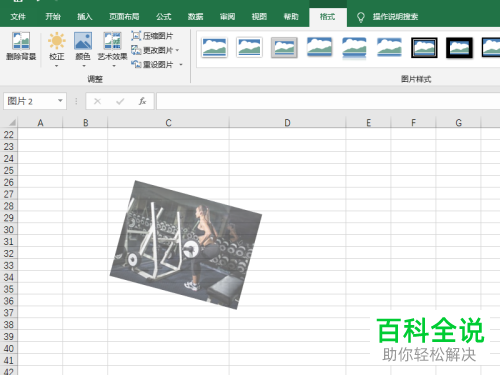Select column C header
The image size is (500, 375).
(x=168, y=123)
